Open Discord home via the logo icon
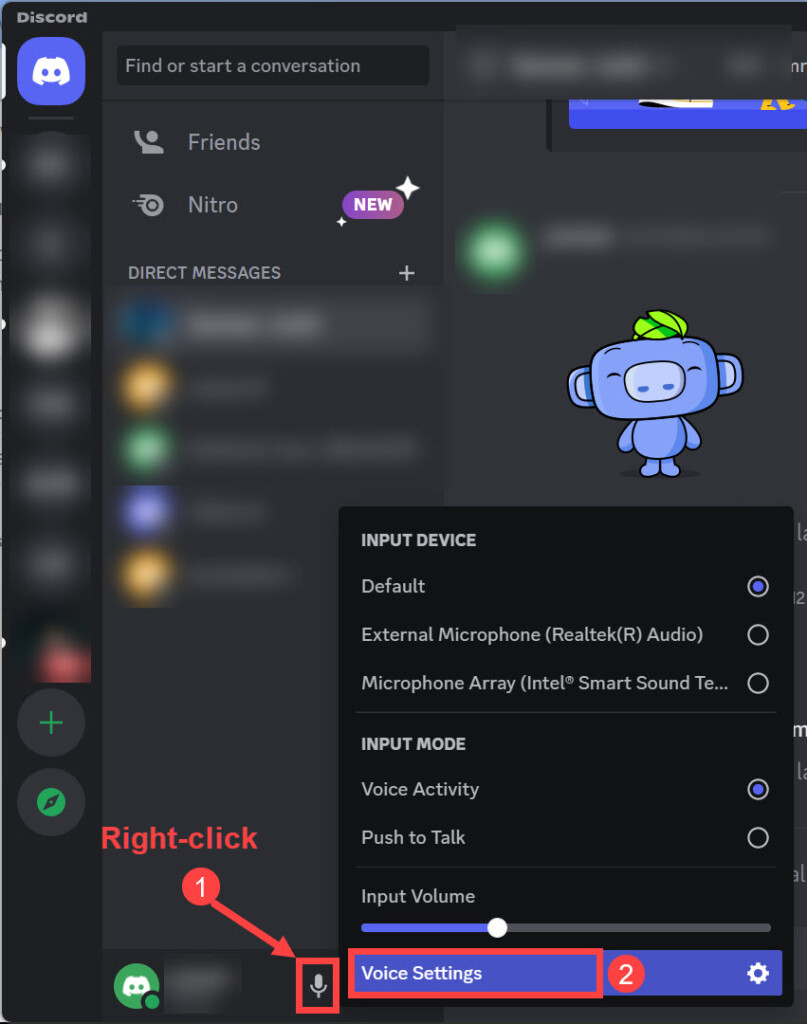 tap(51, 71)
